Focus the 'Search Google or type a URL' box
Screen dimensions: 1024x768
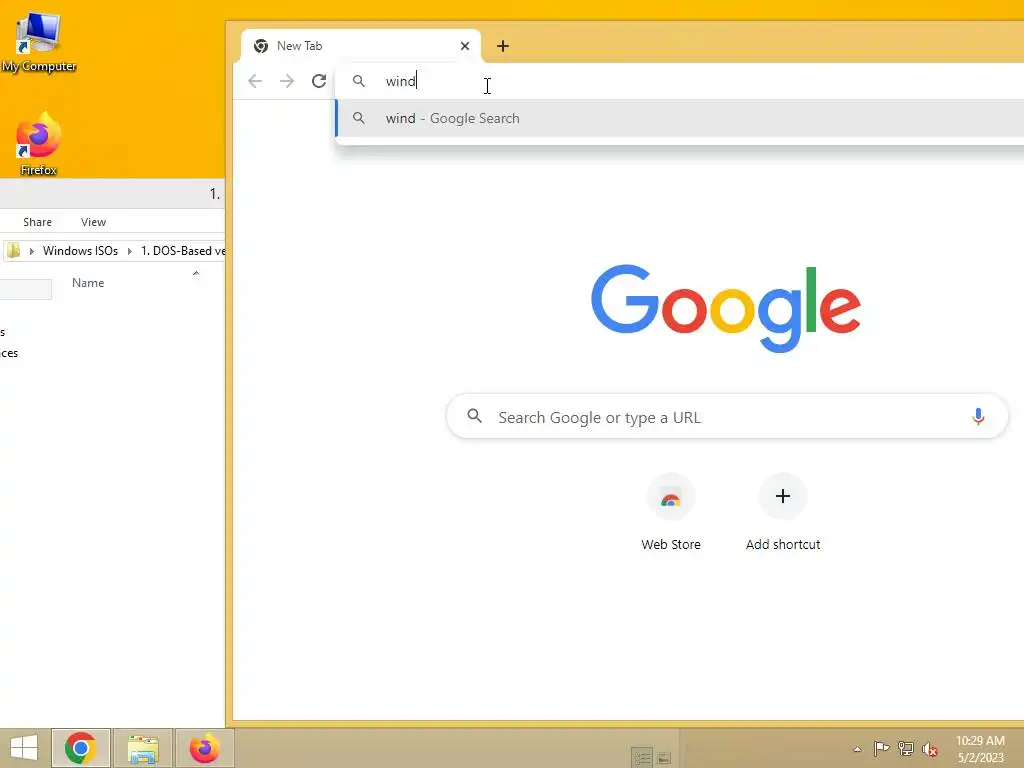click(727, 417)
